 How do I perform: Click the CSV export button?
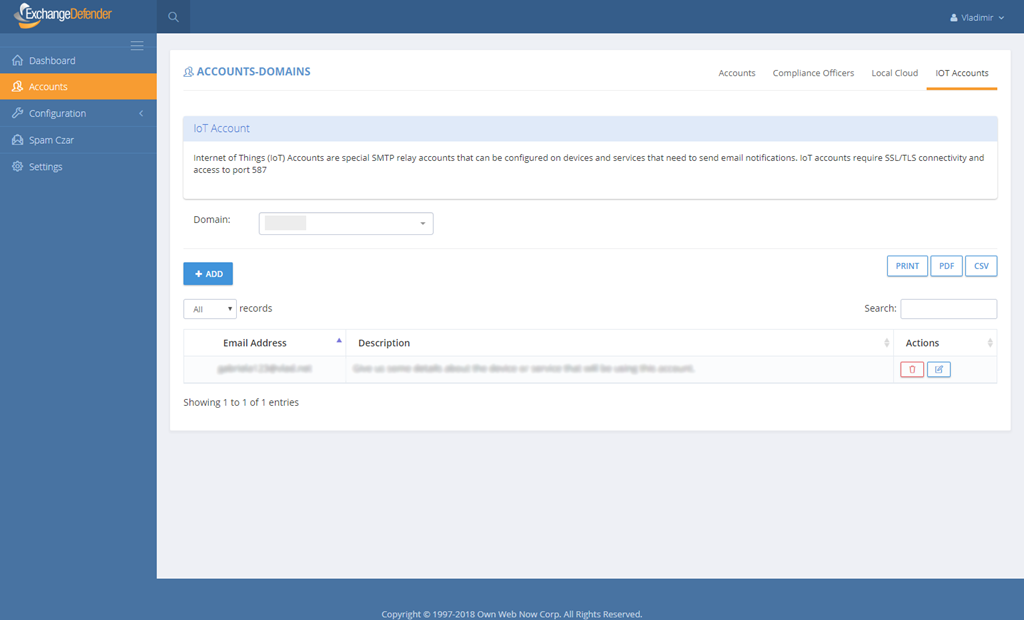(981, 266)
